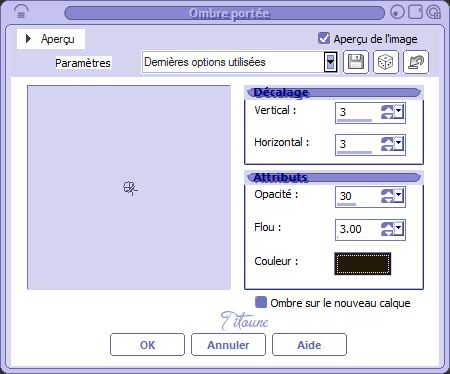450x374 pixels.
Task: Open the Opacité value slider dropdown
Action: (x=399, y=195)
